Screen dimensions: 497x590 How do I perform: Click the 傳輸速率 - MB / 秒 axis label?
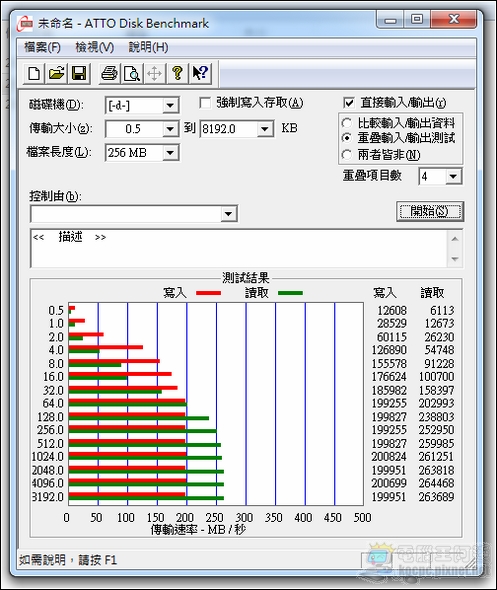(x=198, y=530)
